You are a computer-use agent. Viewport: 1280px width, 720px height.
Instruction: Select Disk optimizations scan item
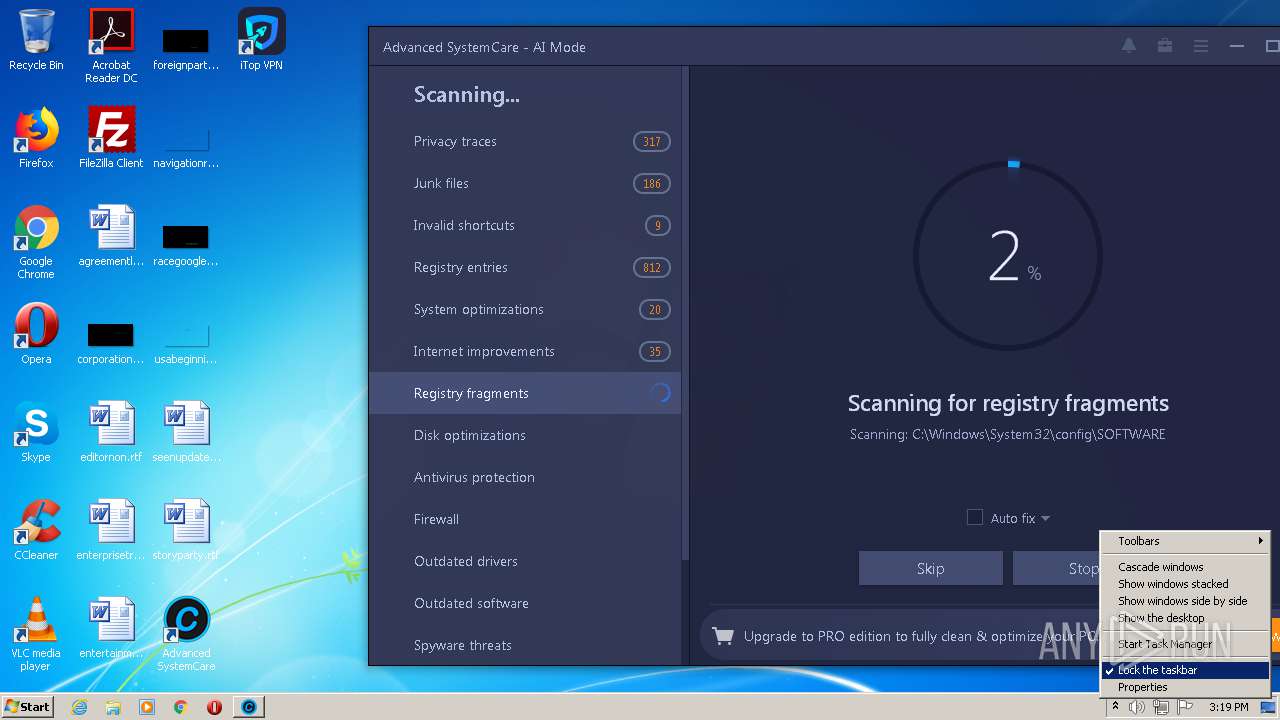click(x=525, y=435)
